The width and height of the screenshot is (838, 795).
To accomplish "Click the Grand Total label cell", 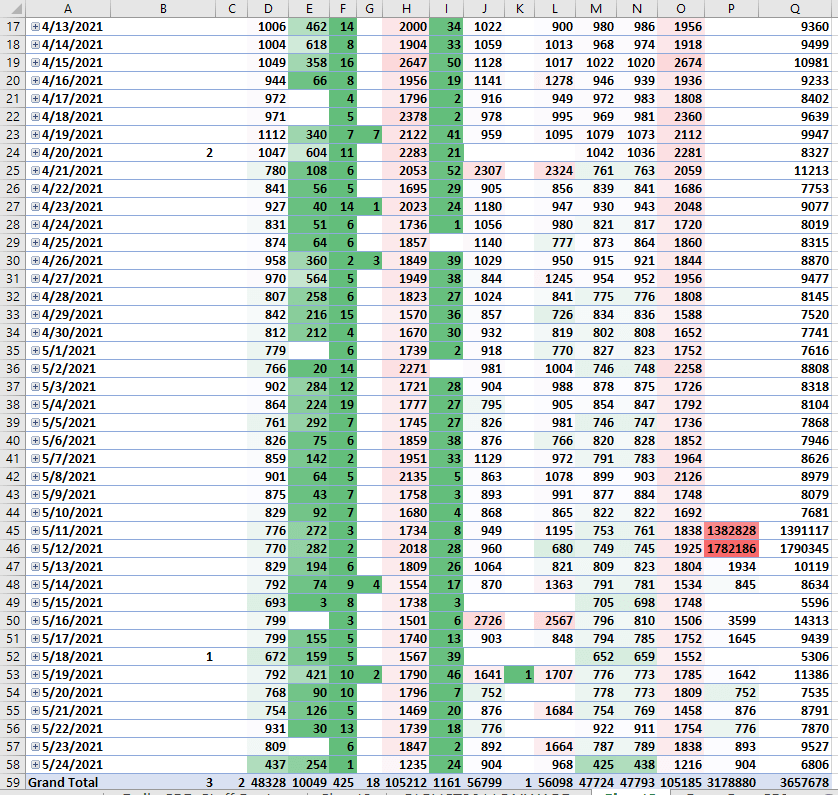I will (63, 781).
